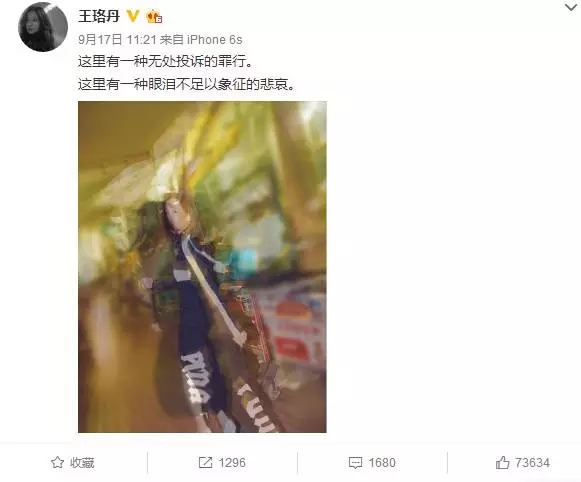This screenshot has width=581, height=482.
Task: Click the first line of post text
Action: (166, 61)
